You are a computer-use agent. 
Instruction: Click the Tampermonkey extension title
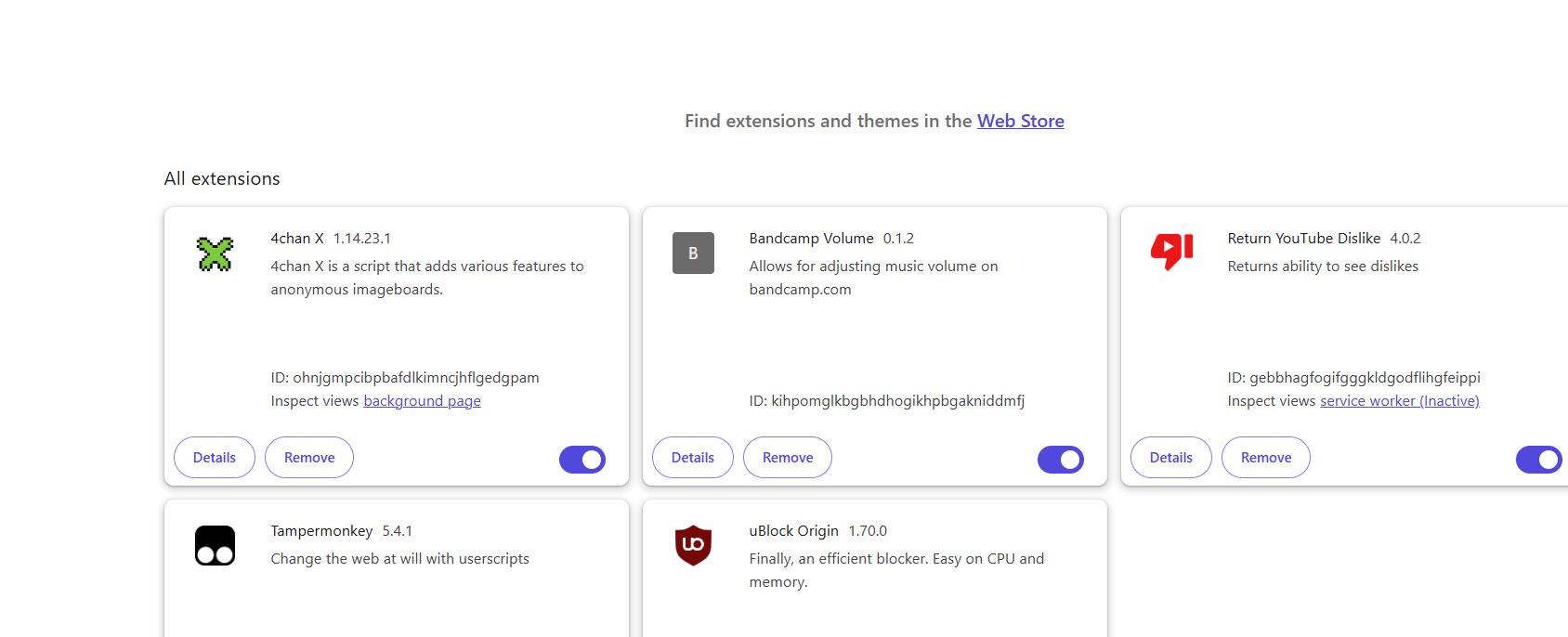click(321, 531)
